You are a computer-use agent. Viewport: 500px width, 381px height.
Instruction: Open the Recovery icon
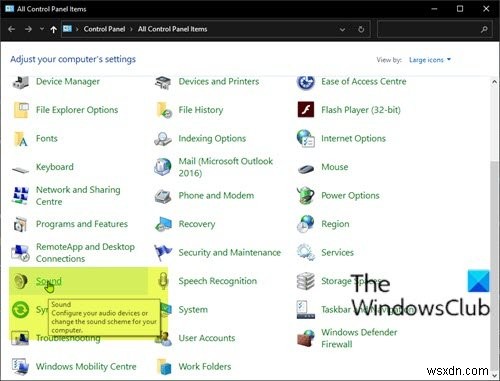[x=163, y=224]
